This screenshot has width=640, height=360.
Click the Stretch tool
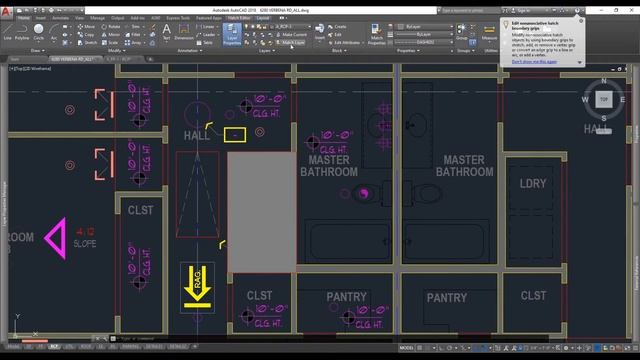[87, 42]
